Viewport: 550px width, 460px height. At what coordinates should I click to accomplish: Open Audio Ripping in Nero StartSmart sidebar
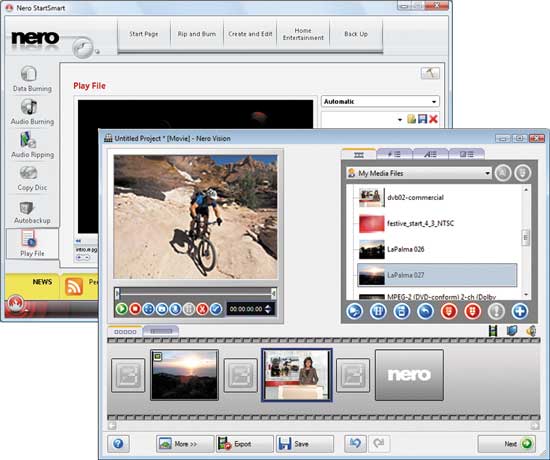(32, 145)
